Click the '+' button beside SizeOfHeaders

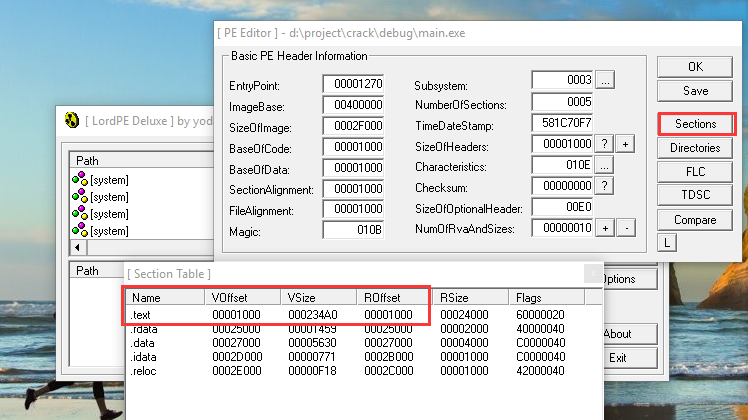tap(625, 143)
